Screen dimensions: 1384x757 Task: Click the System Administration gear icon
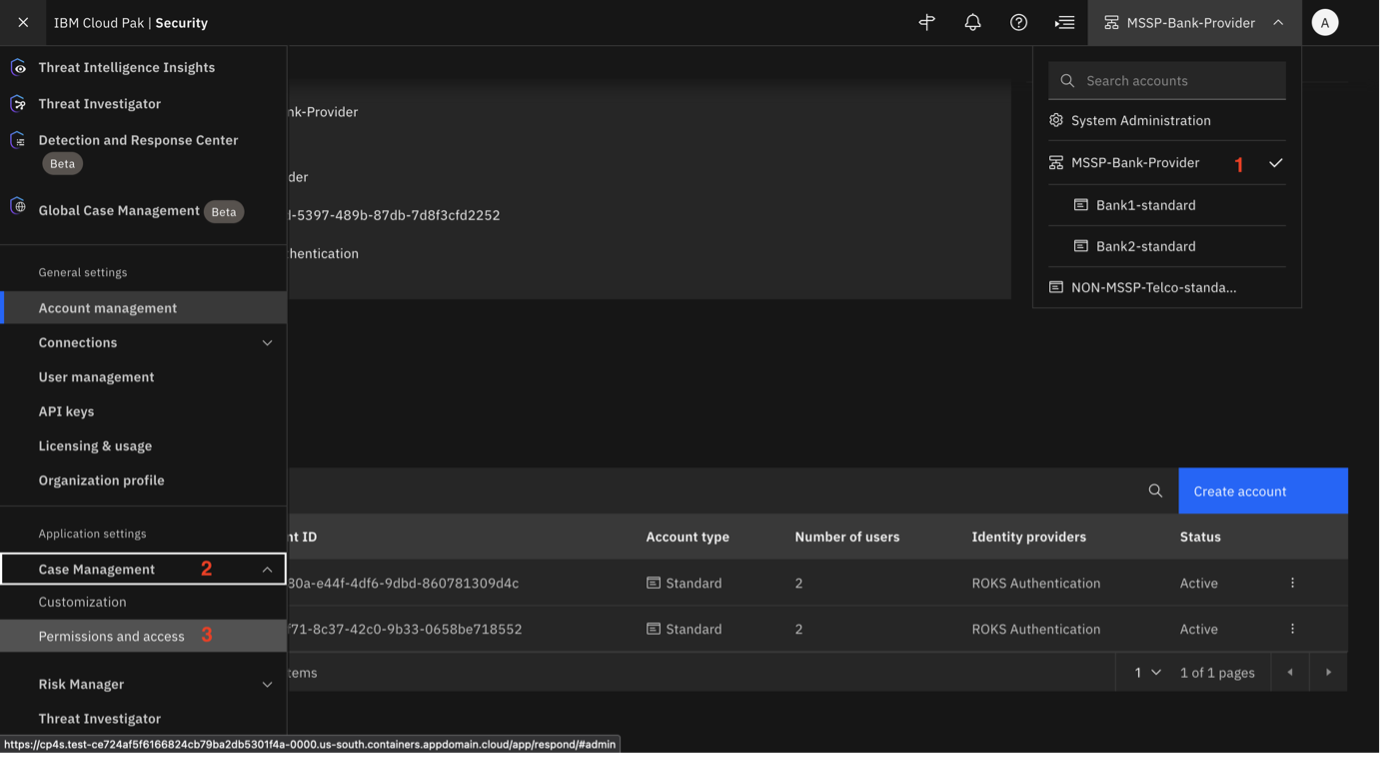click(x=1056, y=120)
